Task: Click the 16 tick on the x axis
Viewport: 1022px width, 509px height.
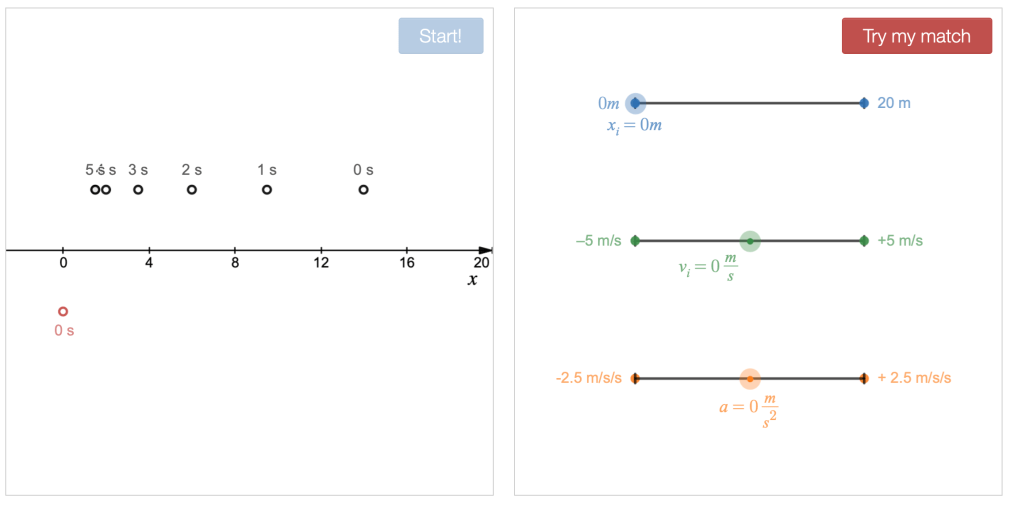Action: (x=406, y=250)
